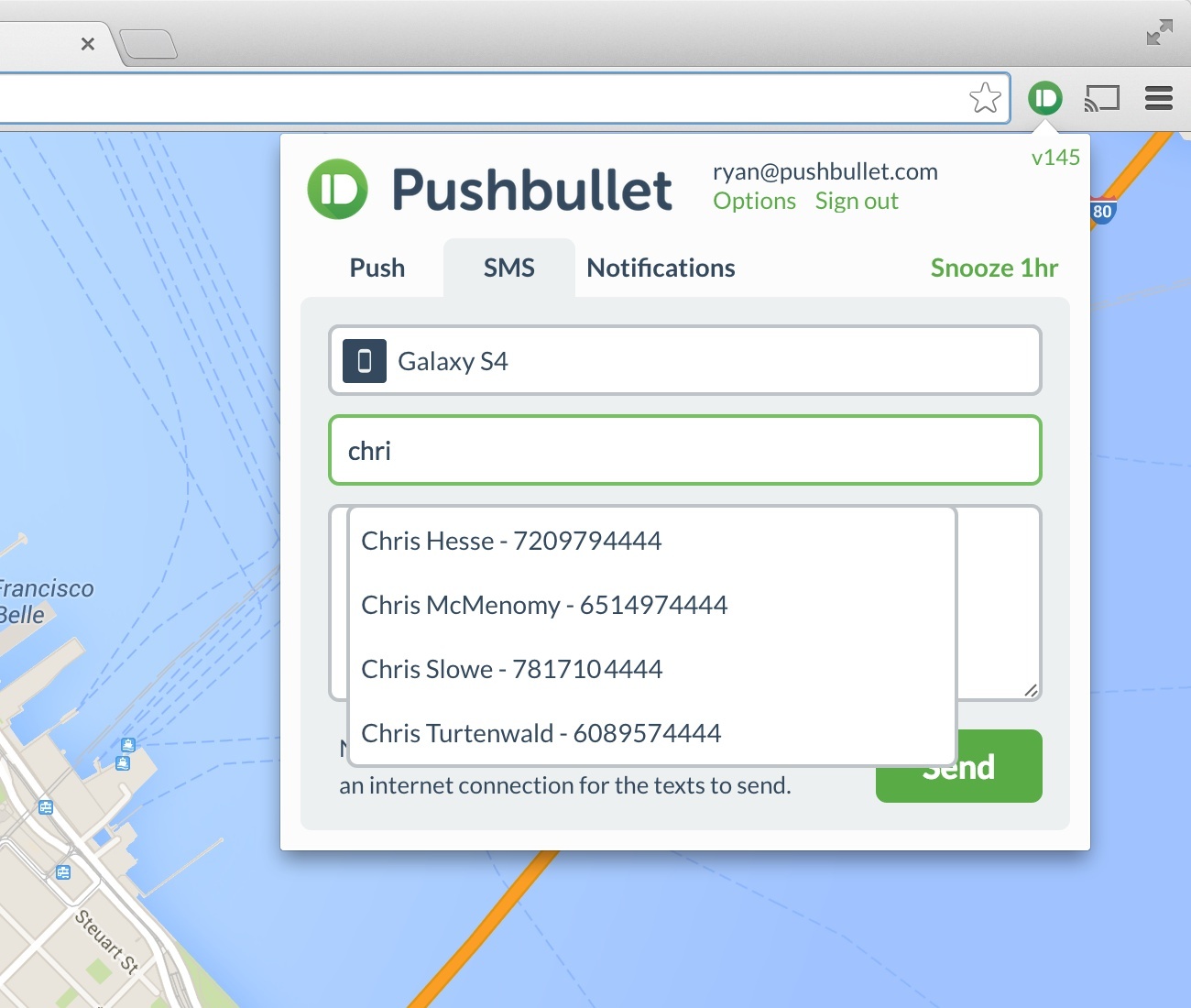Open the Notifications tab
Screen dimensions: 1191x1008
661,268
